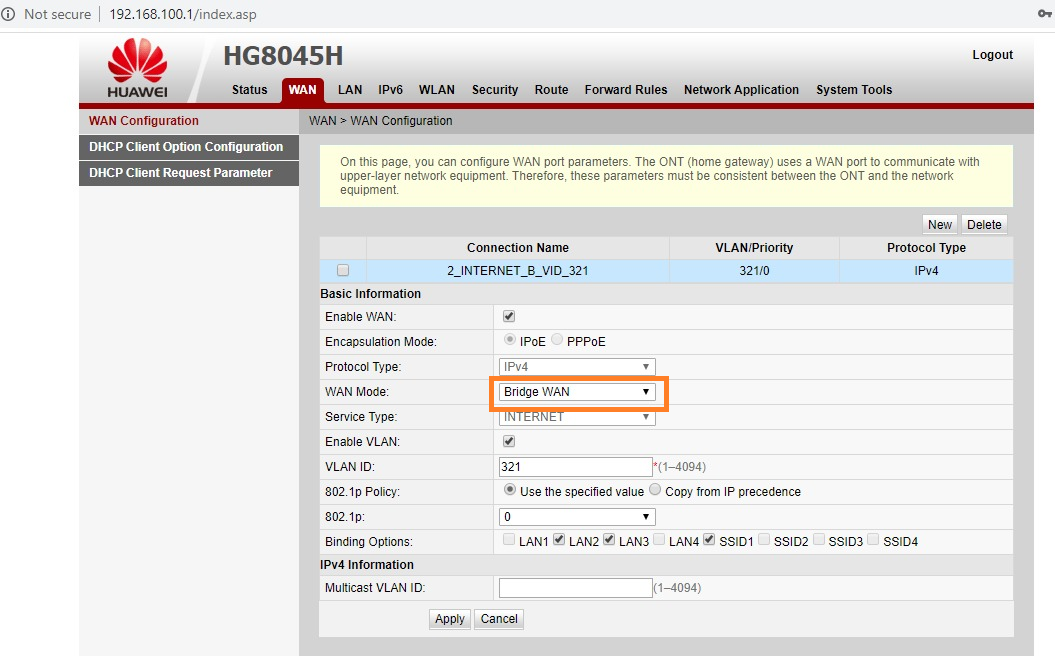Click the Apply button
Image resolution: width=1055 pixels, height=656 pixels.
[449, 619]
